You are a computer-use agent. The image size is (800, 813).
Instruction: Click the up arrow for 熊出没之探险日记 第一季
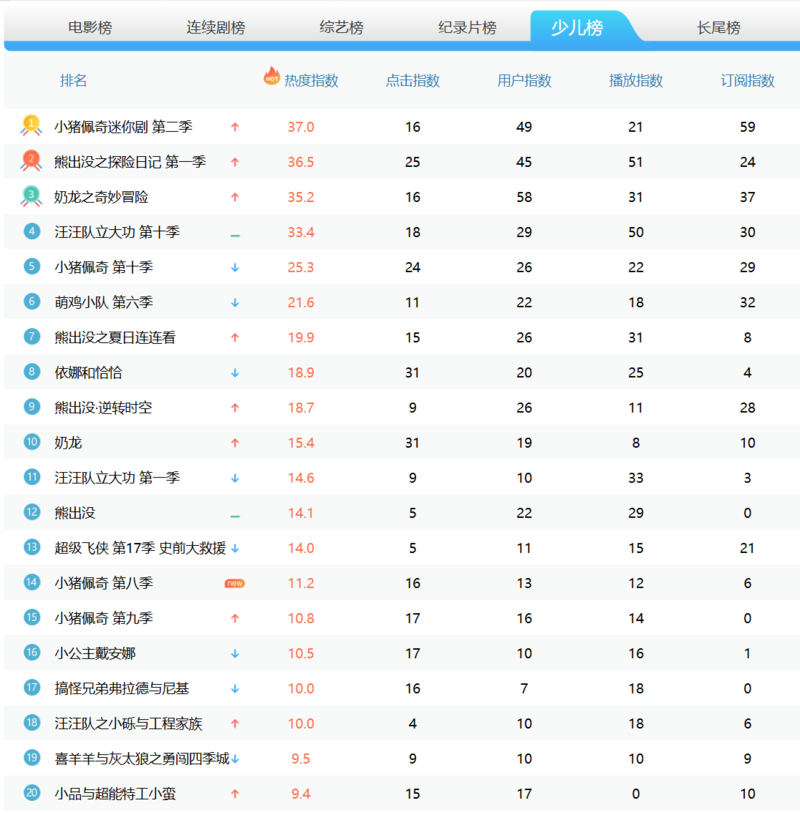(x=235, y=162)
